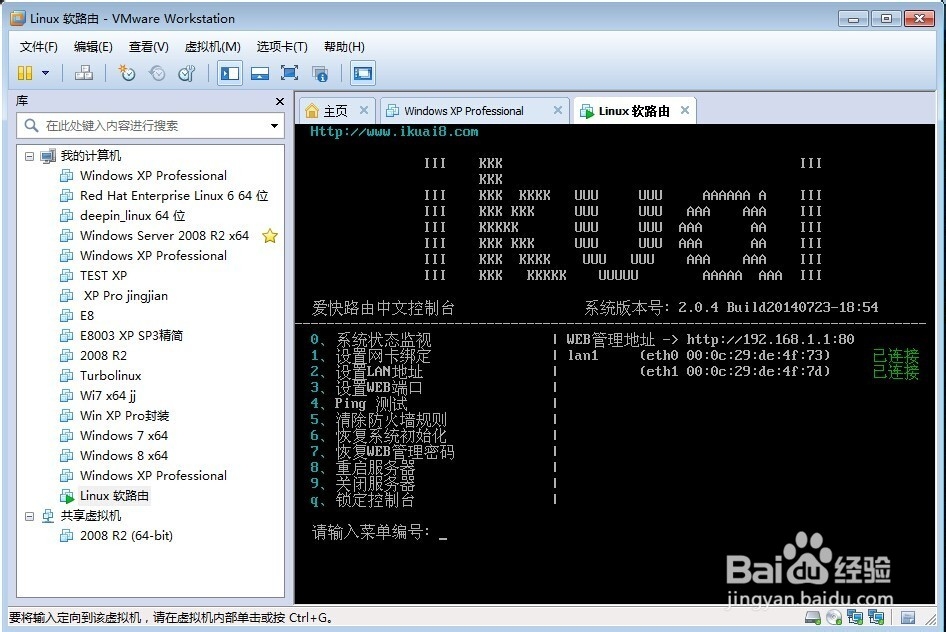
Task: Select Red Hat Enterprise Linux 6 64 位
Action: (x=174, y=195)
